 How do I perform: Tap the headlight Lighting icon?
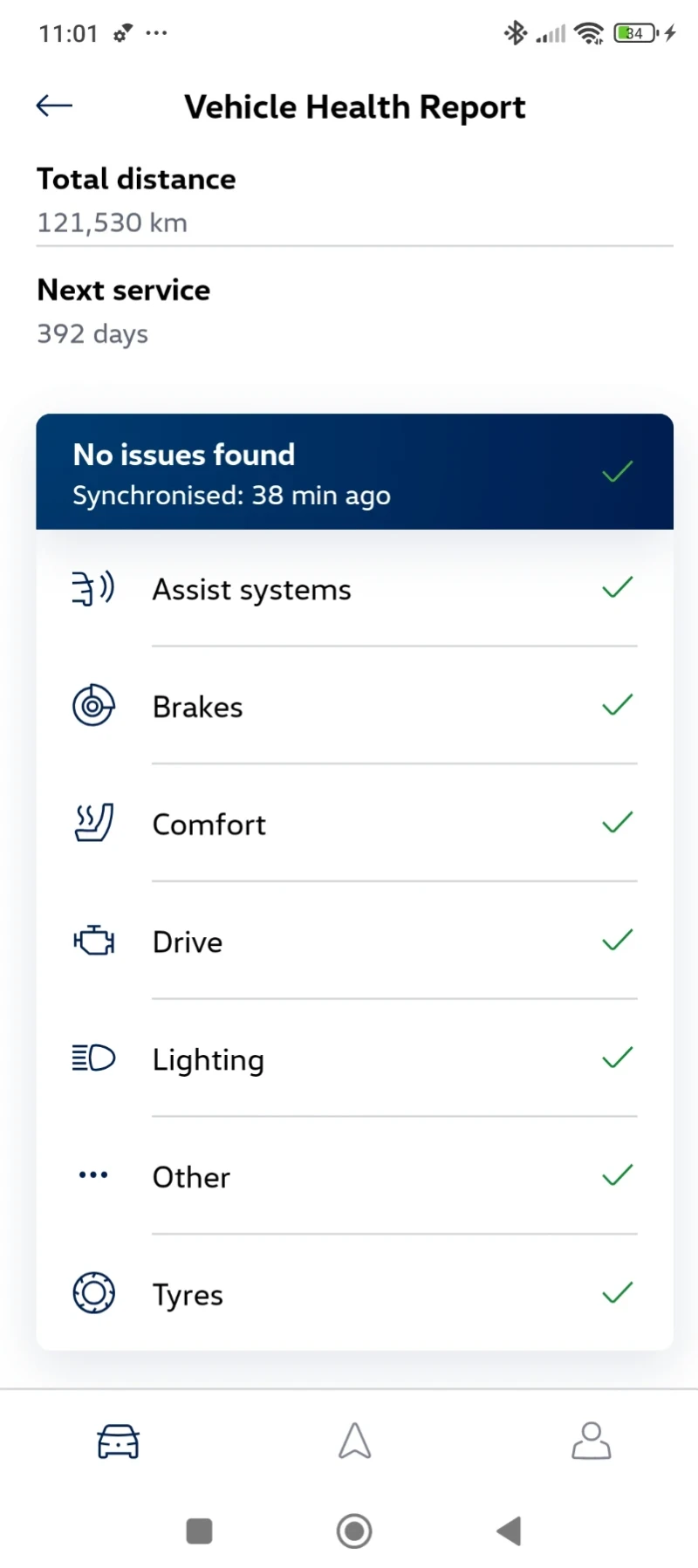[x=92, y=1058]
